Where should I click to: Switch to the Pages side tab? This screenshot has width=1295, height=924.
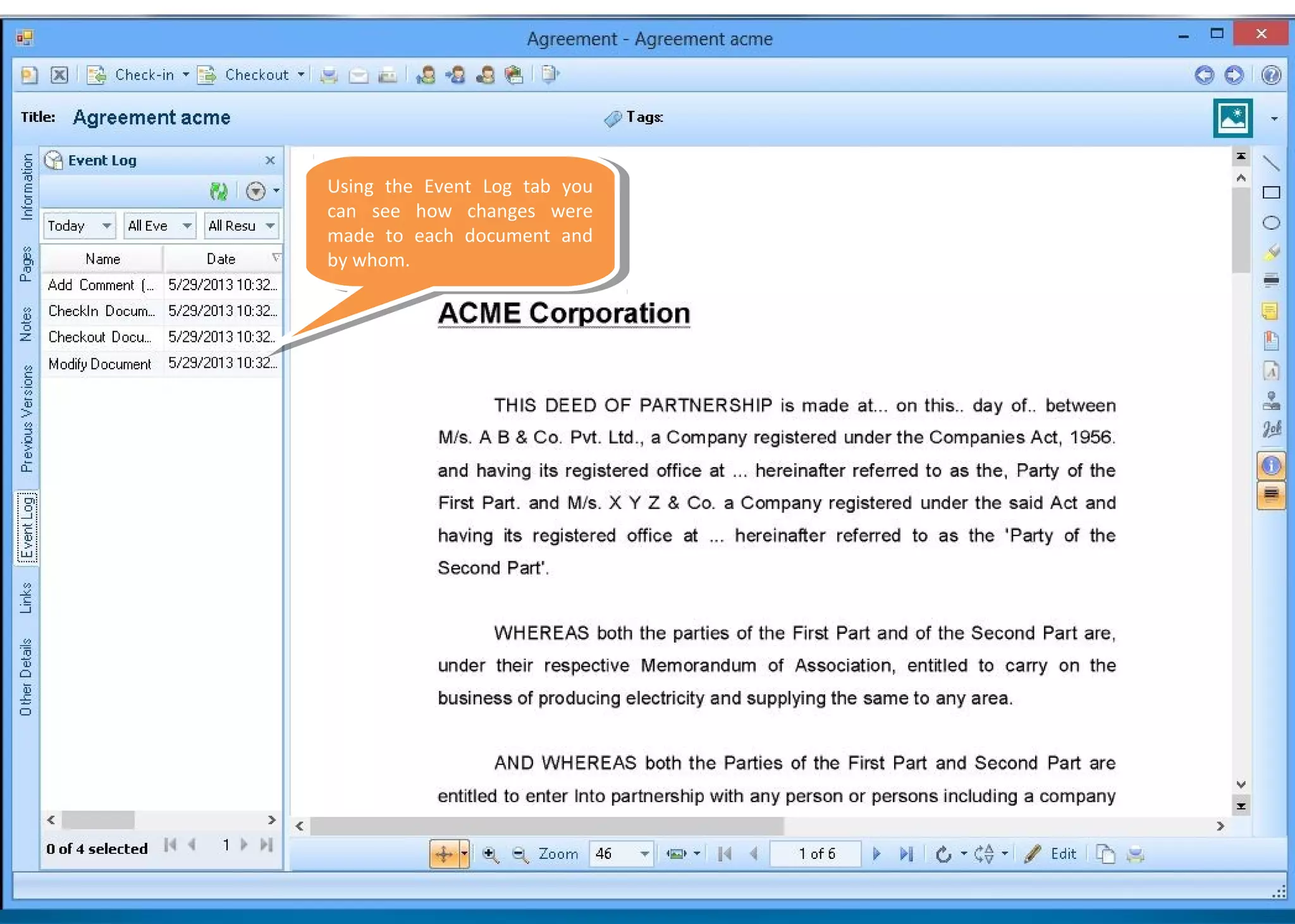pos(26,264)
